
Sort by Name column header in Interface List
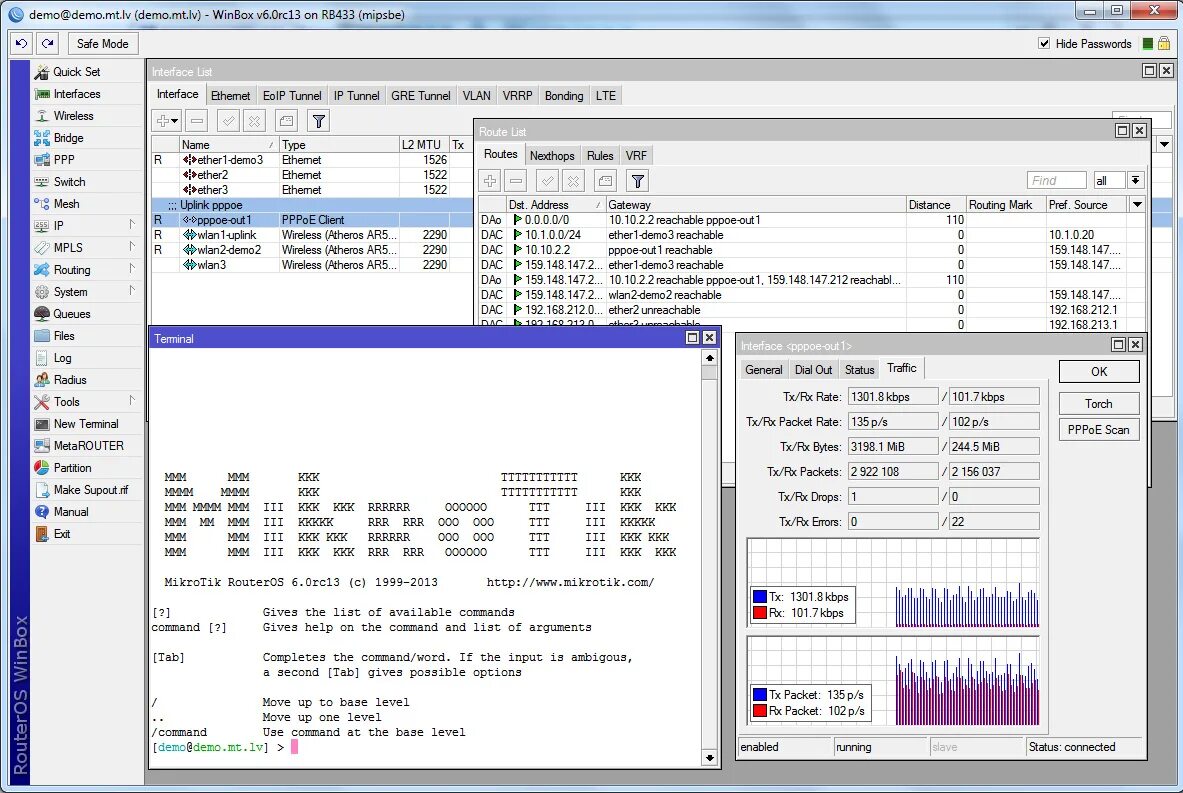tap(228, 144)
